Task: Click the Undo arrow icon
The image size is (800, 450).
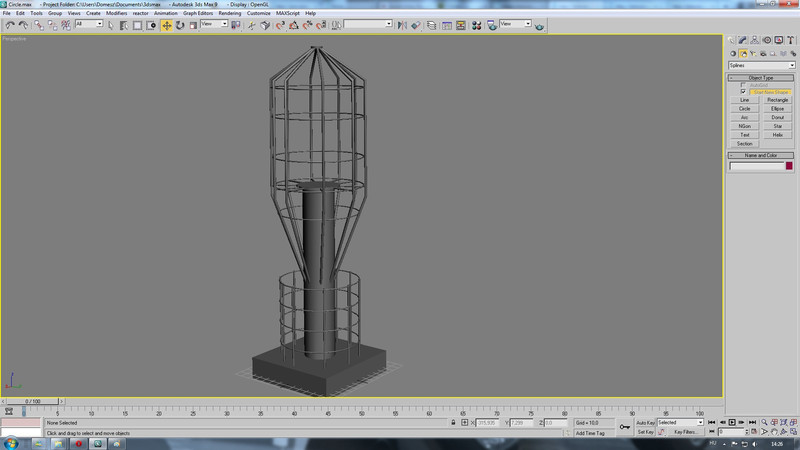Action: click(9, 24)
